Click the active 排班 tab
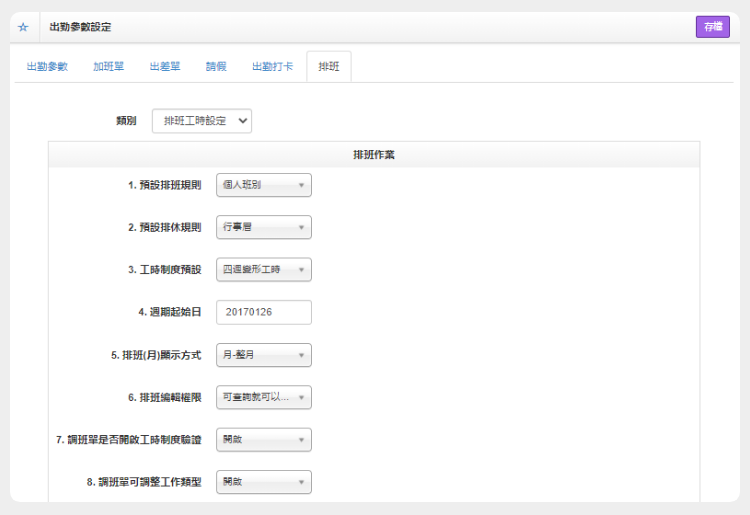The image size is (750, 515). click(x=328, y=67)
